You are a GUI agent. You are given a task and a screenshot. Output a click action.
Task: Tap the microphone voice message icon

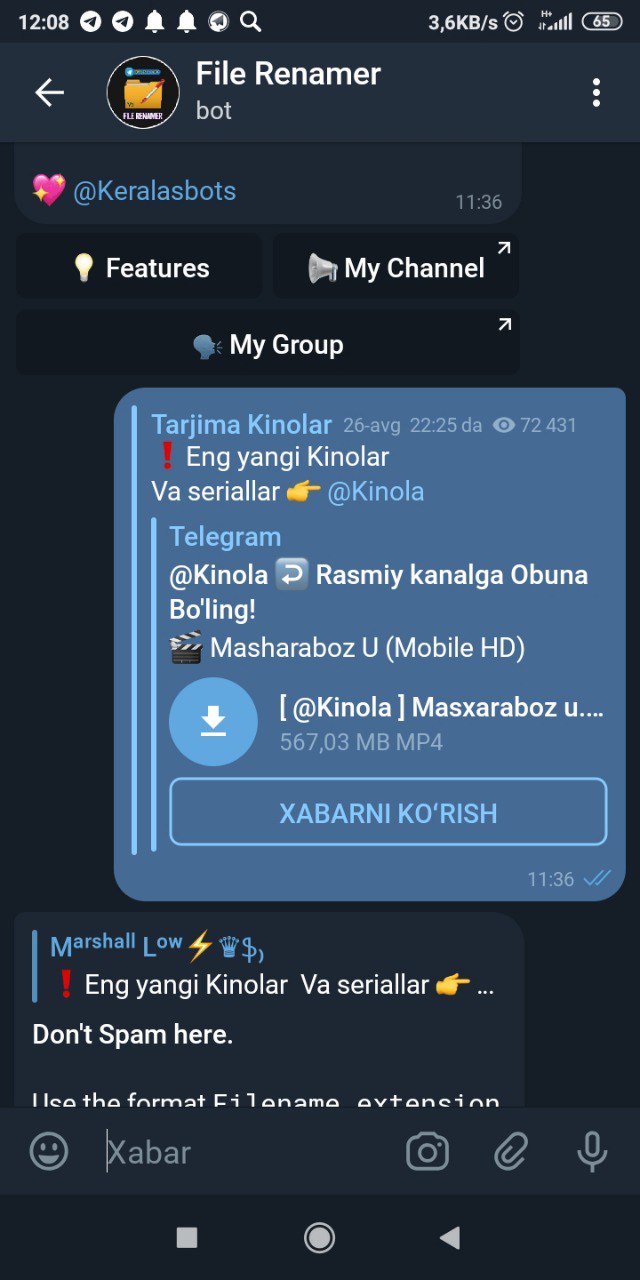click(x=592, y=1152)
